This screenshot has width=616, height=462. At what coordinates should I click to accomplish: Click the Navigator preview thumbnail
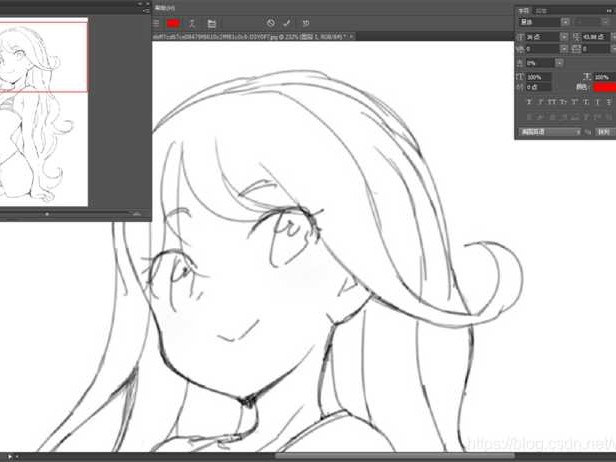[x=44, y=110]
